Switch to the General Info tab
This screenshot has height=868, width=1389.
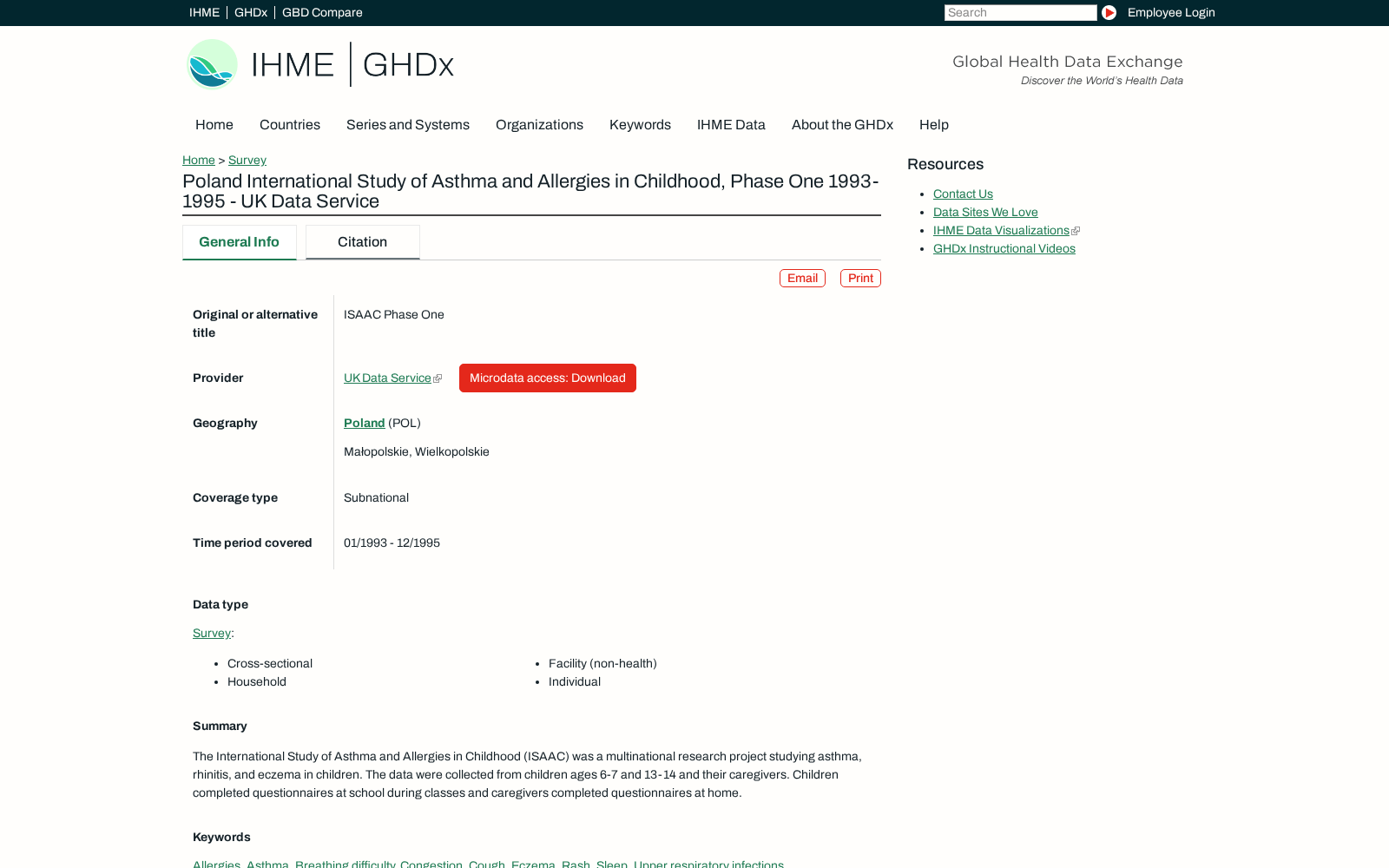coord(240,242)
